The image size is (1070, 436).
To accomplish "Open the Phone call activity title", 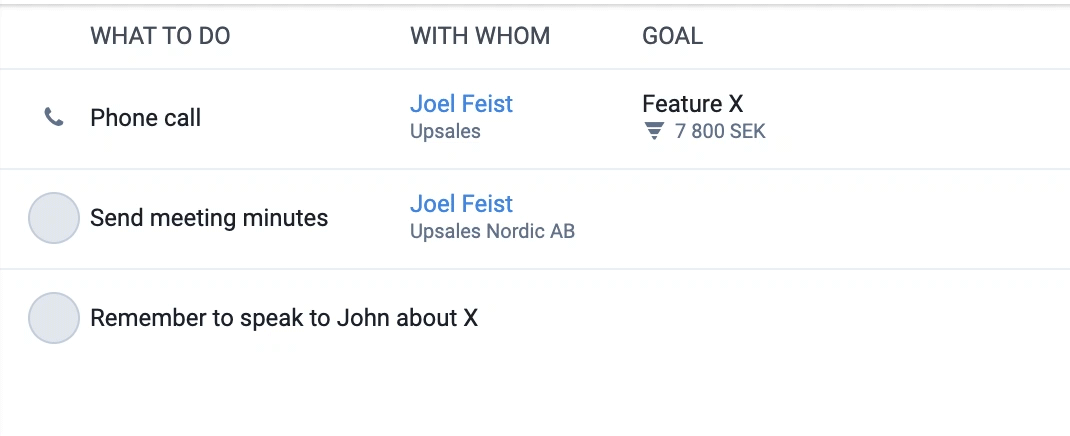I will point(145,117).
